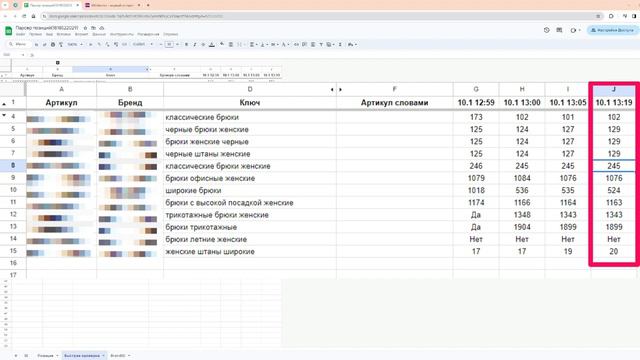Switch to the leftmost sheet tab
The height and width of the screenshot is (360, 640).
[x=48, y=356]
